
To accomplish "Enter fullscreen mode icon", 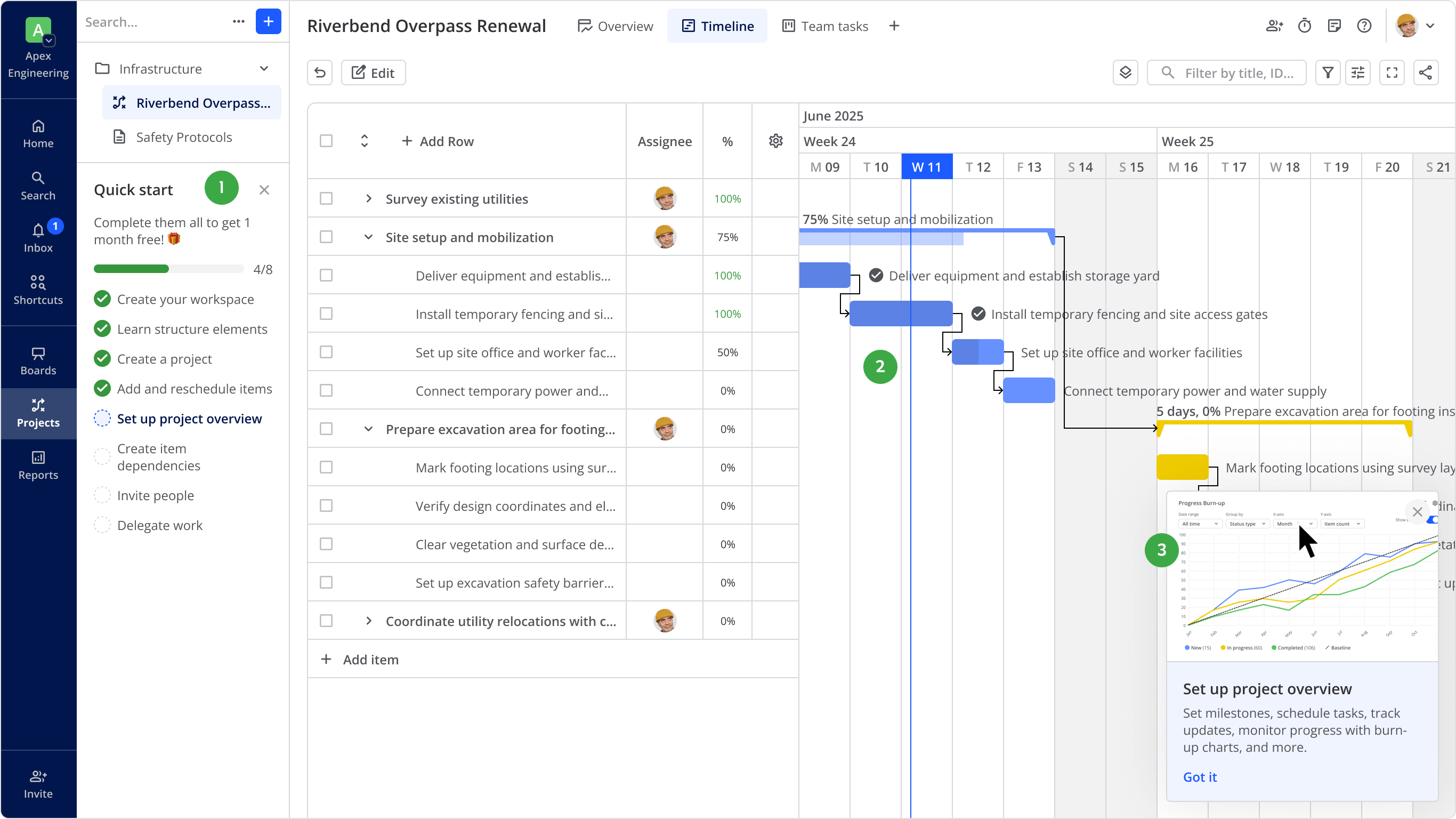I will pyautogui.click(x=1392, y=73).
